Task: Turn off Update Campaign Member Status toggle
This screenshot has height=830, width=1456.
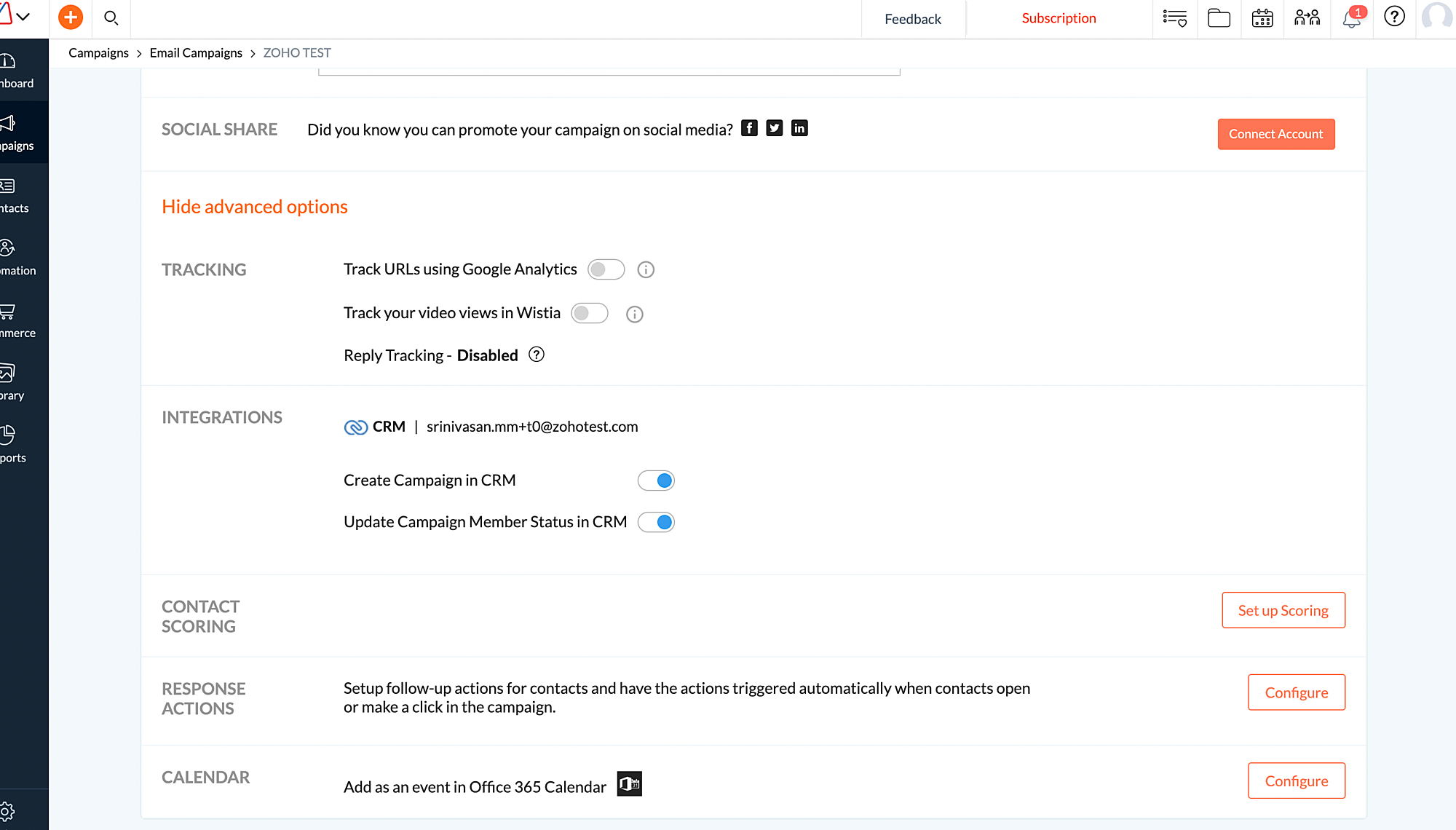Action: tap(656, 522)
